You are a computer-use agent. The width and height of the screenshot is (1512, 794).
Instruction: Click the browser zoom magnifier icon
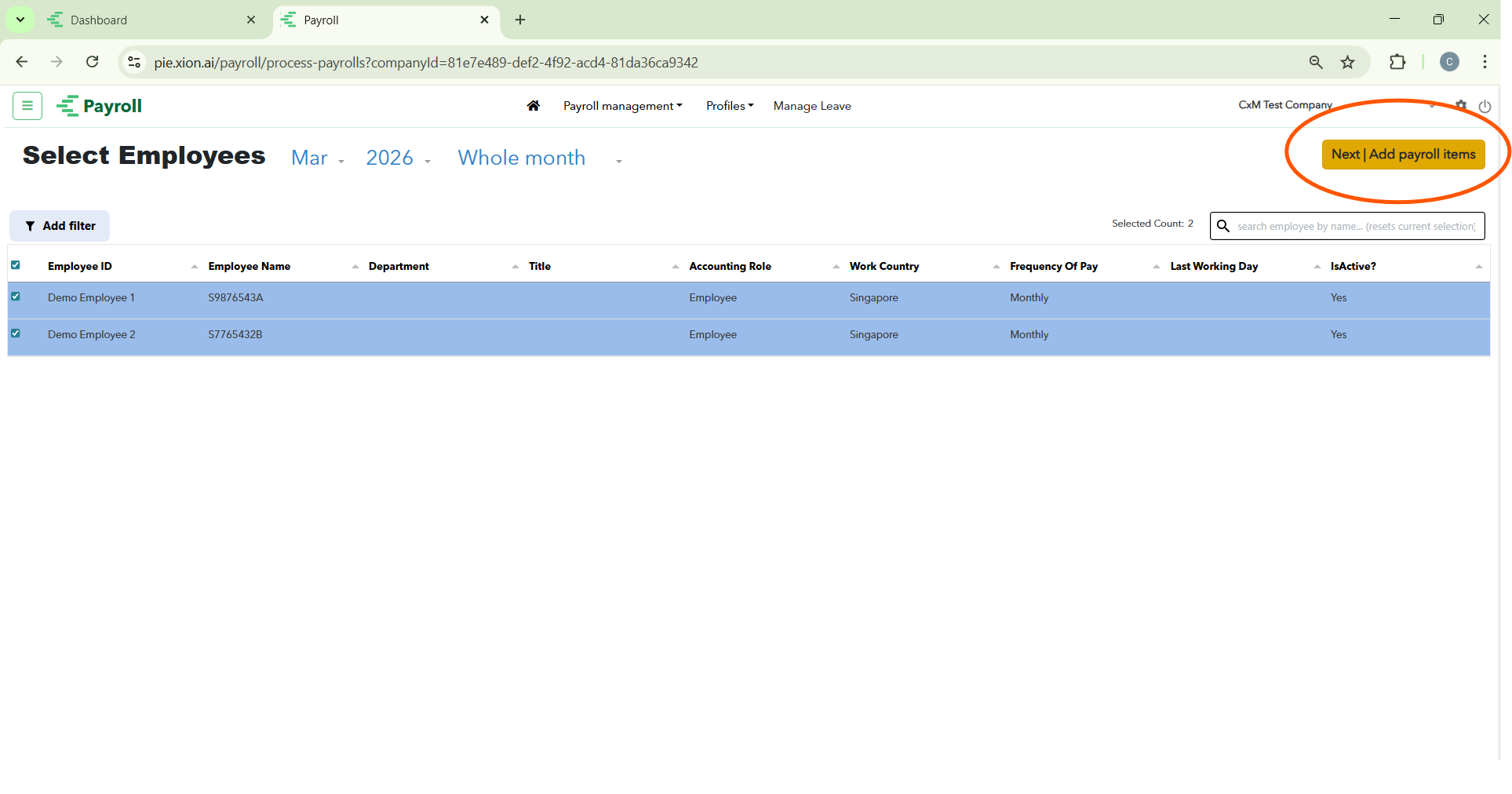1316,63
